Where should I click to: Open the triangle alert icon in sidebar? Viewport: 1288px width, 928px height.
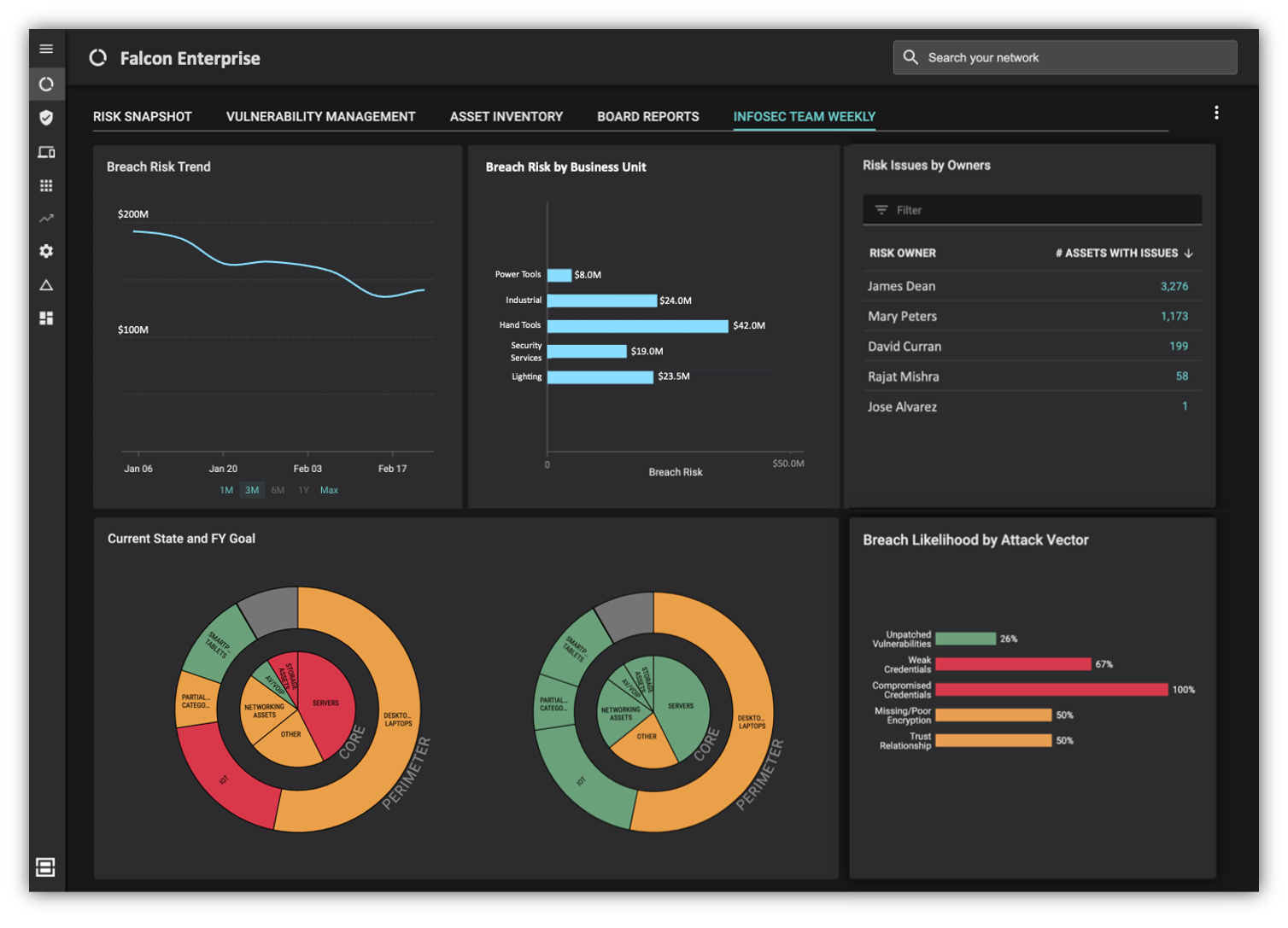46,285
